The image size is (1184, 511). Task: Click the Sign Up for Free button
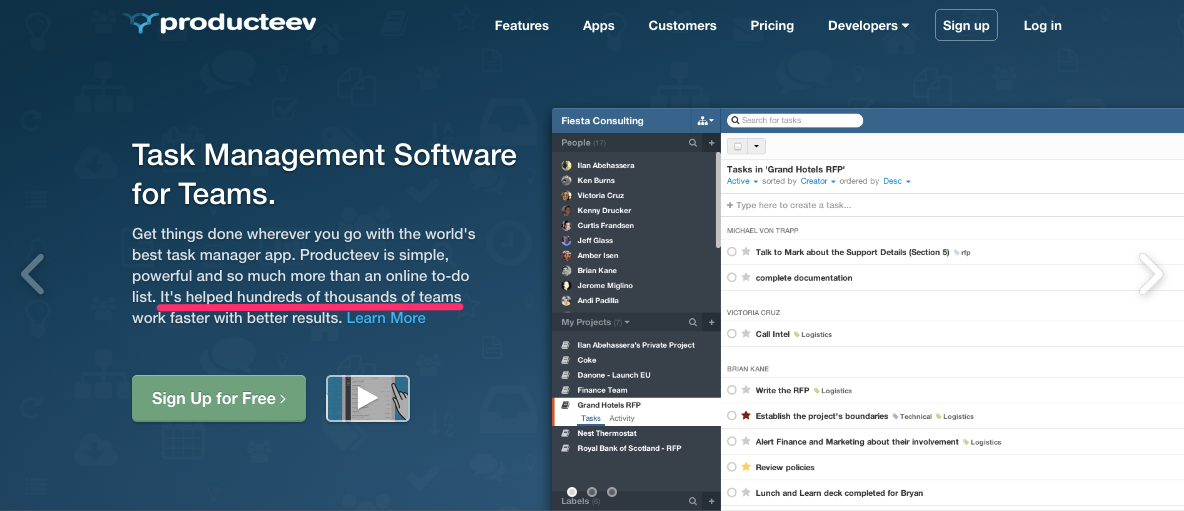tap(219, 399)
